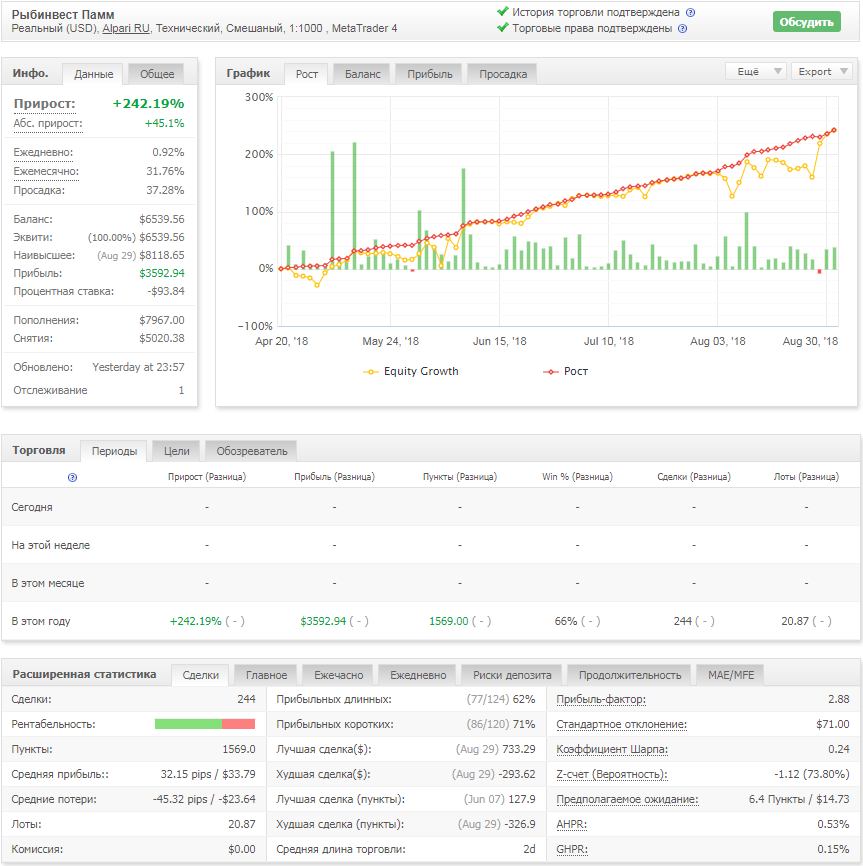This screenshot has height=866, width=863.
Task: Click the Прибыль-фактор label
Action: (x=601, y=700)
